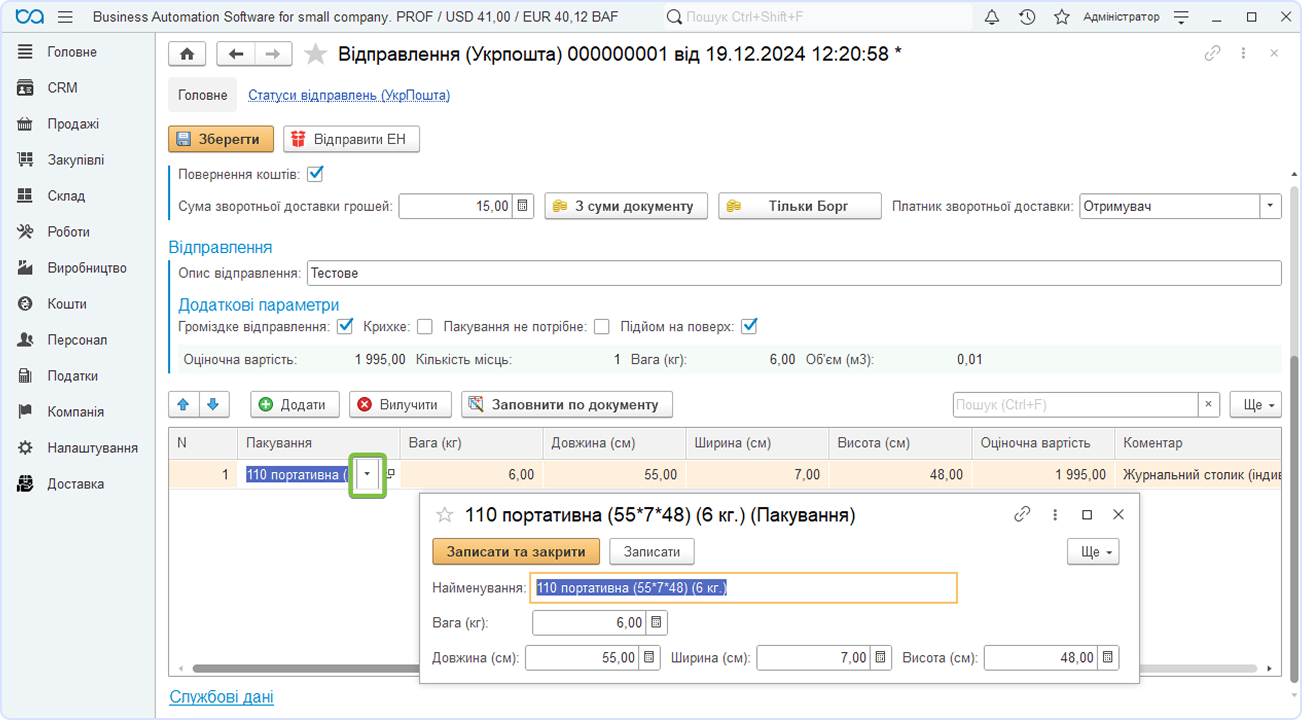
Task: Focus the Найменування field in popup
Action: pyautogui.click(x=744, y=588)
